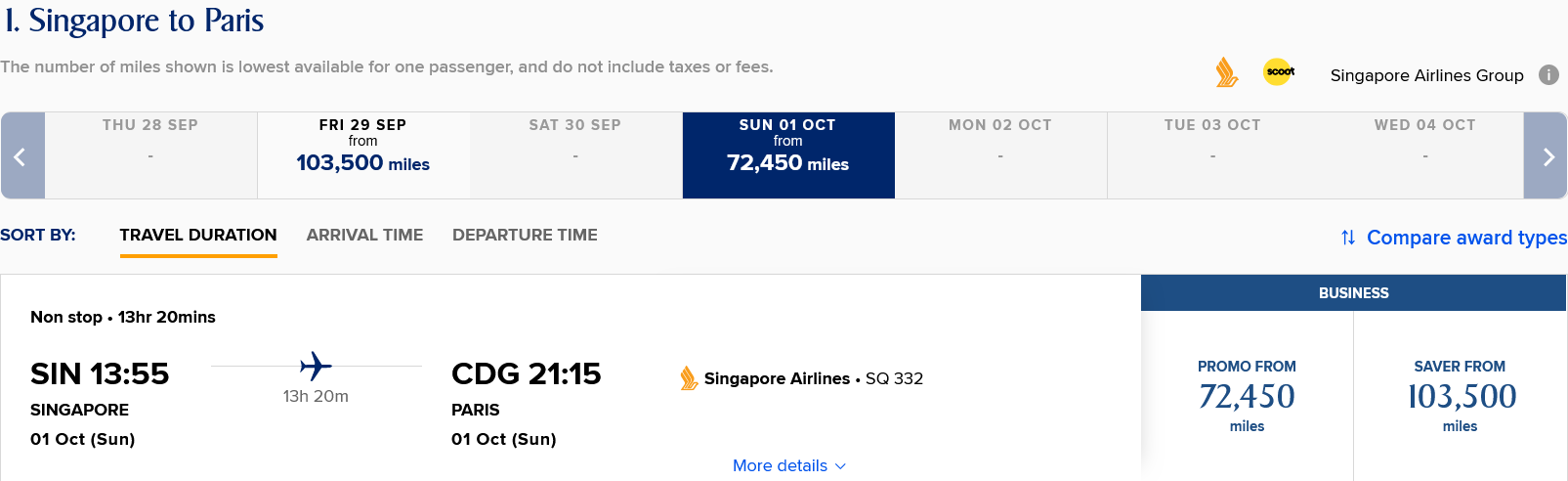
Task: Click the airplane icon on flight route
Action: pos(316,367)
